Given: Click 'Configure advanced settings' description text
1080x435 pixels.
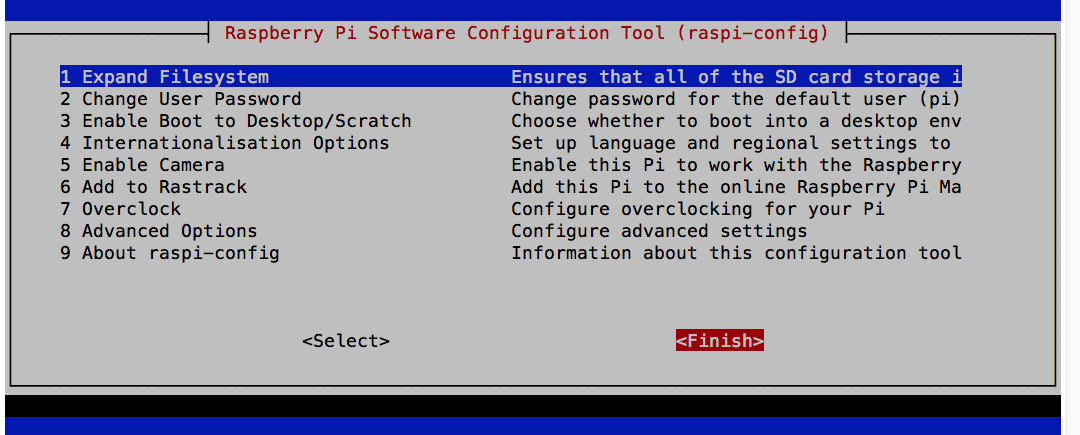Looking at the screenshot, I should point(659,231).
